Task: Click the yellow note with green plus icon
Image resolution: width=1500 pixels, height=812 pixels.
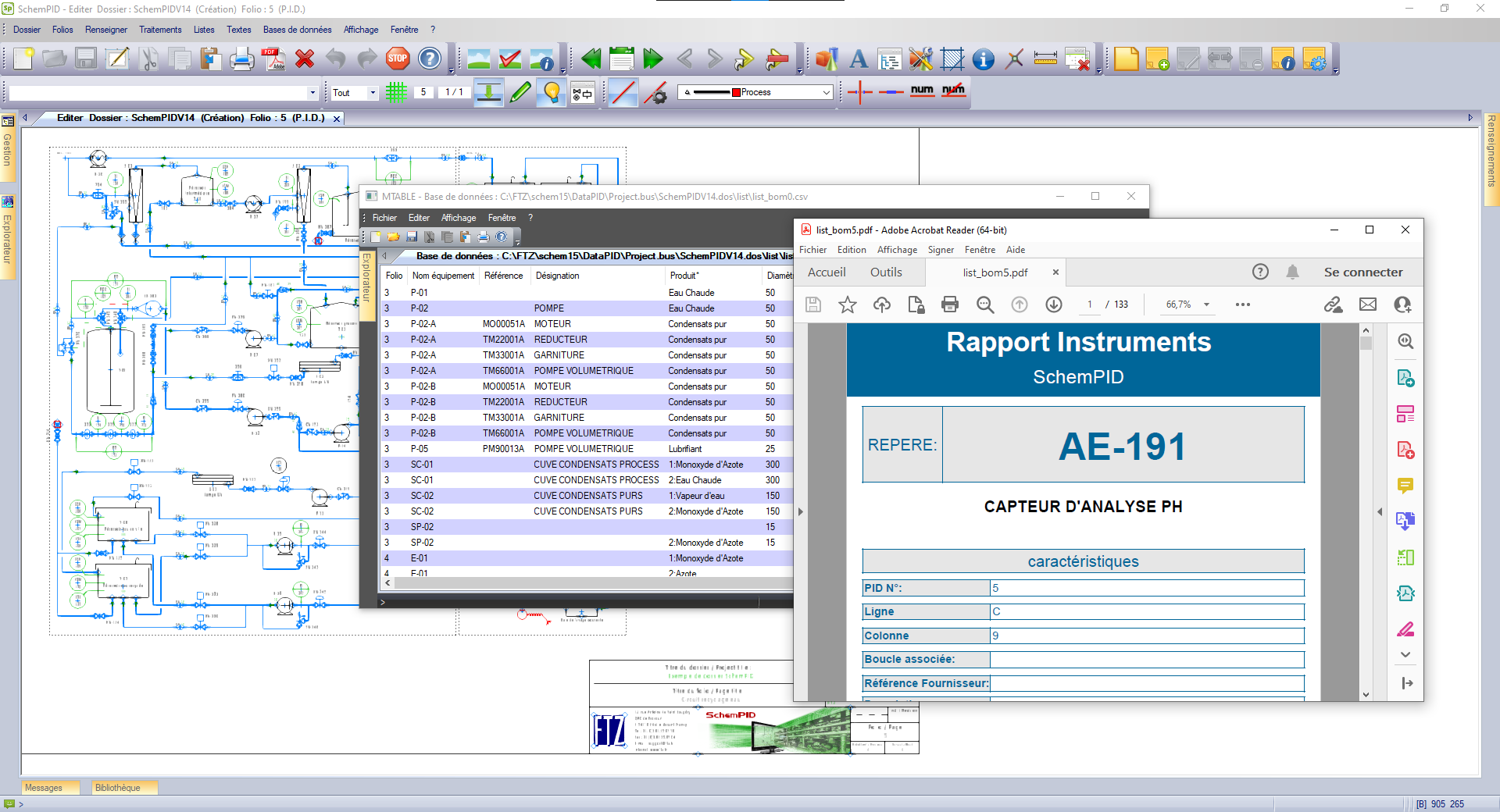Action: [1157, 59]
